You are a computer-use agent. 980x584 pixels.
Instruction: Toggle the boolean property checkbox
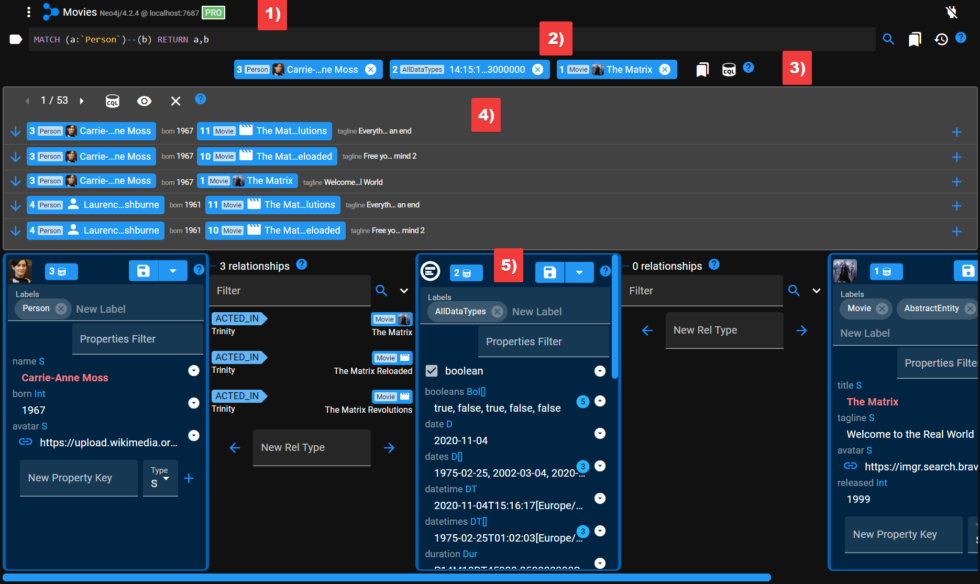pos(431,371)
